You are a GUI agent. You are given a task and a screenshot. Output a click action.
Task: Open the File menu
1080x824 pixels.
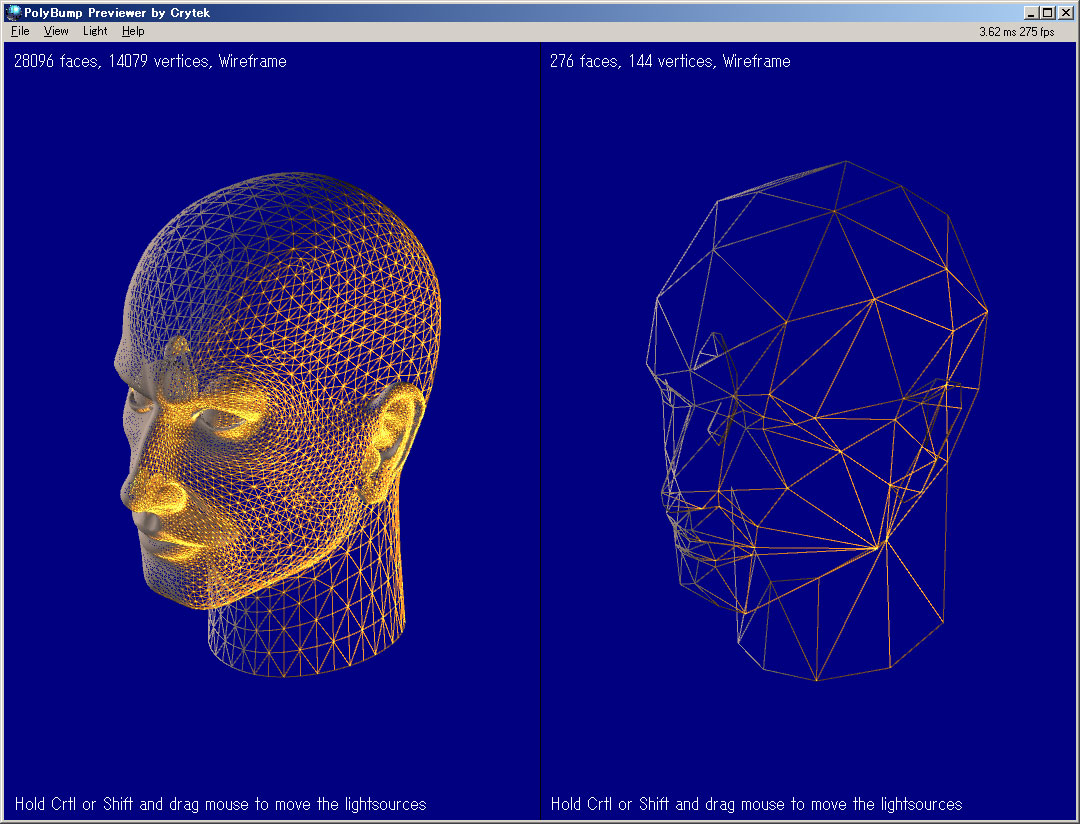pyautogui.click(x=20, y=31)
